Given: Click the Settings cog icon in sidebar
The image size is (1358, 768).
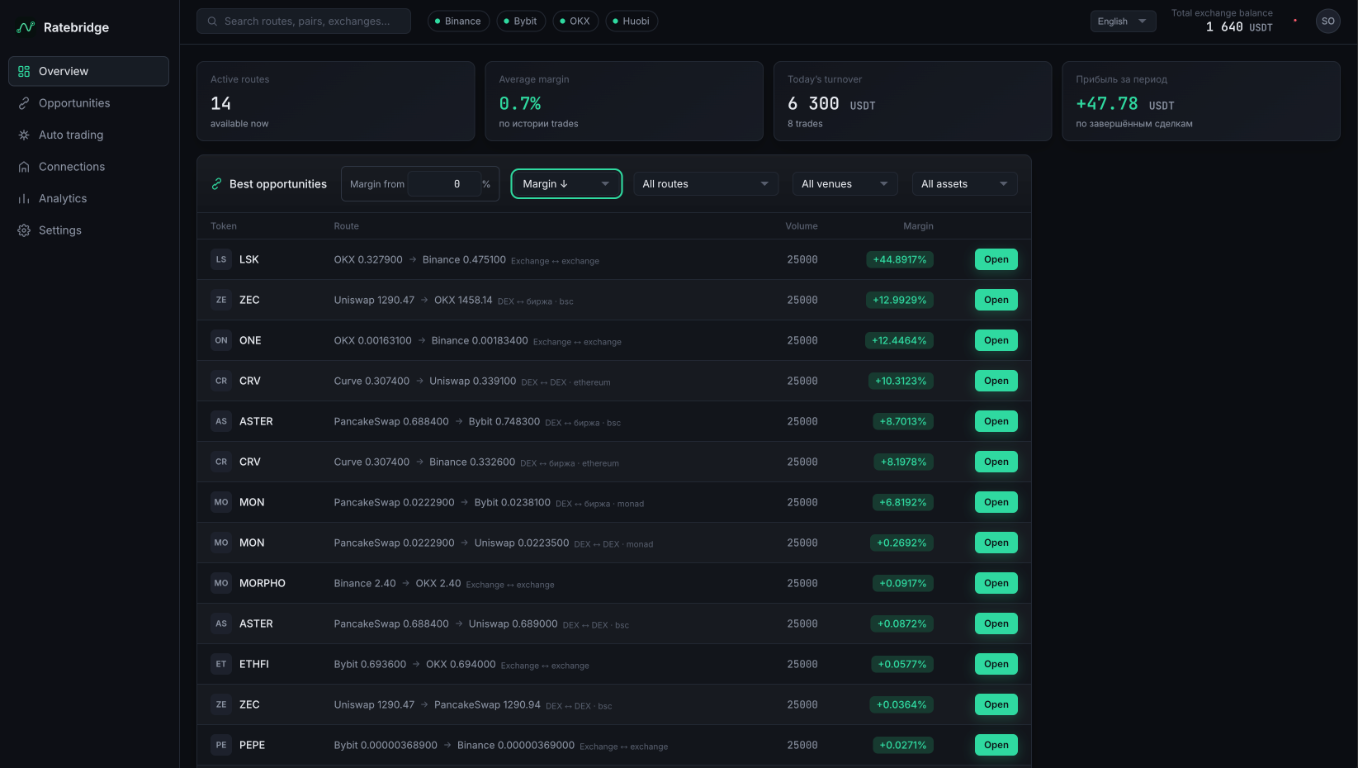Looking at the screenshot, I should (24, 230).
